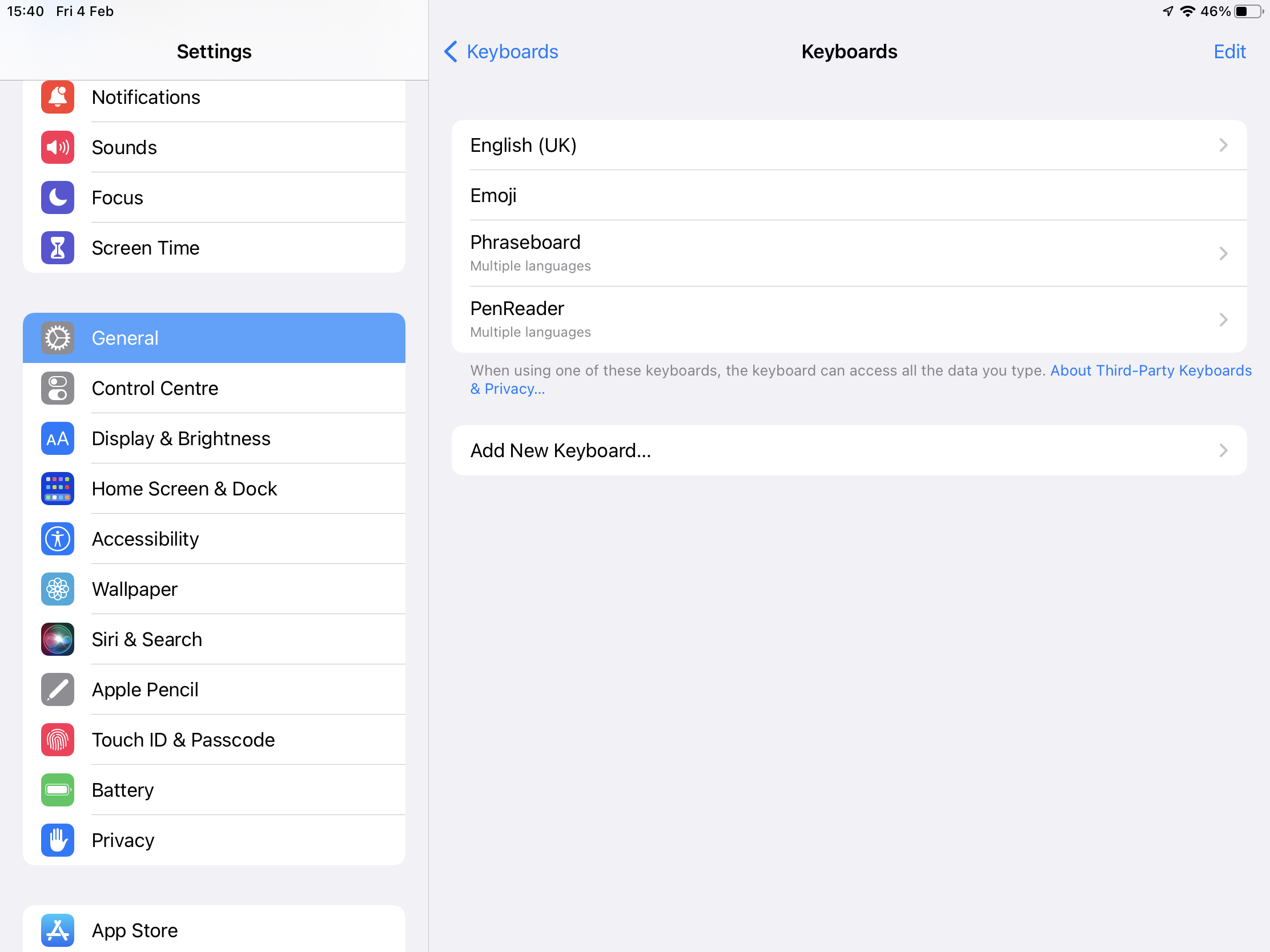Tap Add New Keyboard… button
This screenshot has width=1270, height=952.
click(x=849, y=450)
